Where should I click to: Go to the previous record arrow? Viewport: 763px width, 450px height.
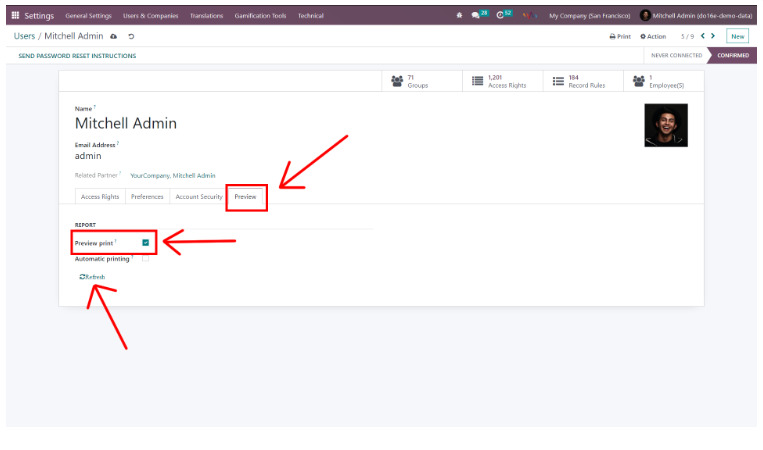[x=703, y=36]
